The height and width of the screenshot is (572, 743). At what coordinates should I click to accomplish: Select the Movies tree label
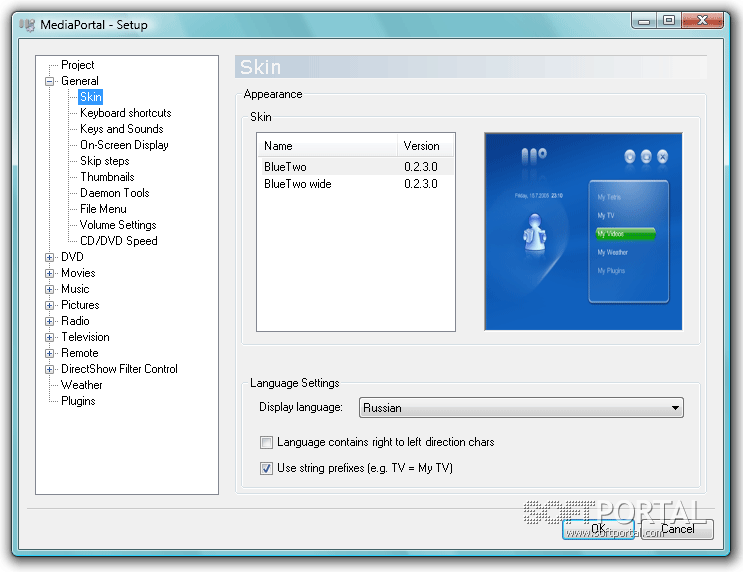pos(78,273)
